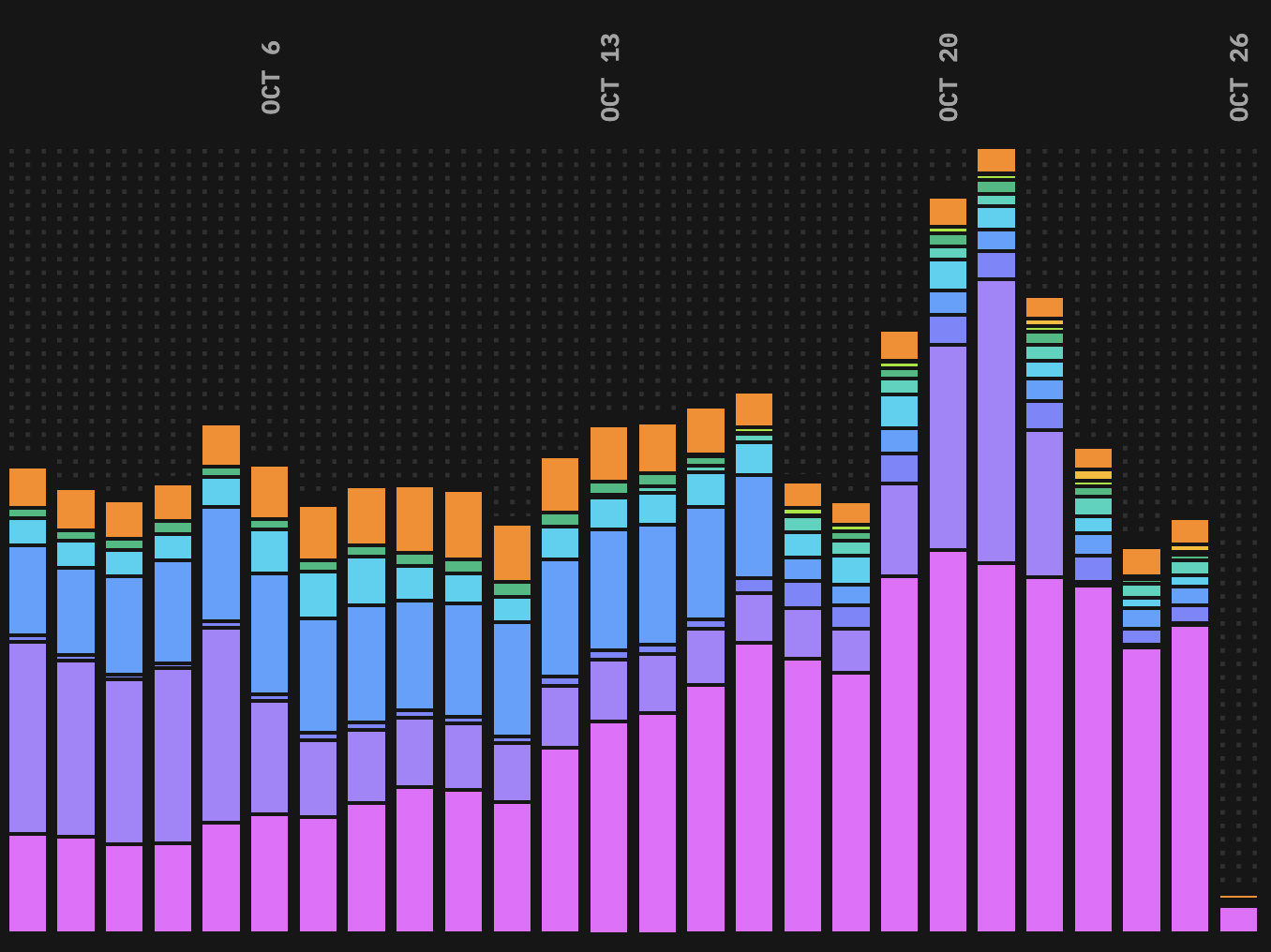Click the pink bottom segment of the Oct 20 bar

coord(948,741)
